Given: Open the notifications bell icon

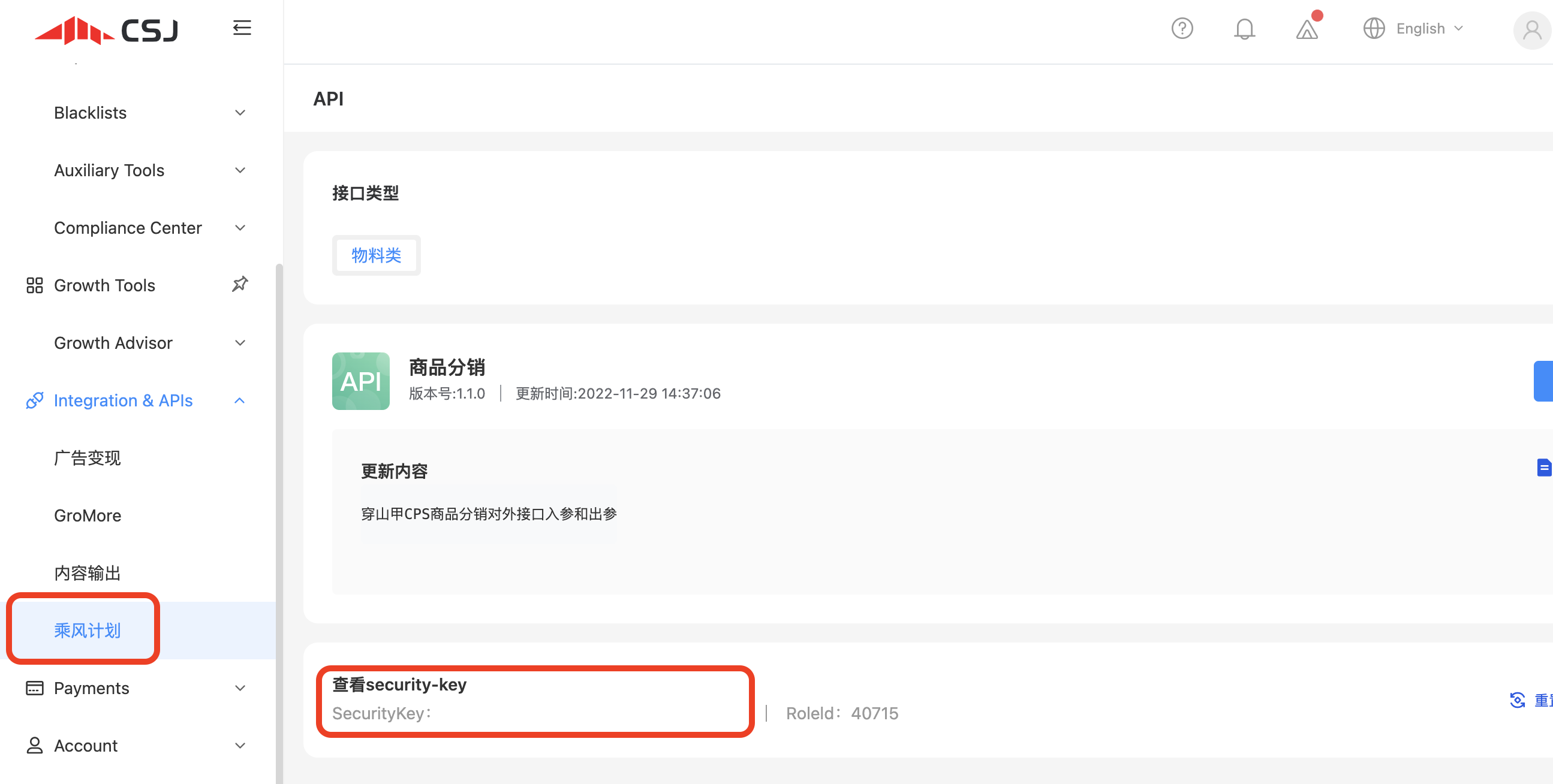Looking at the screenshot, I should 1244,28.
